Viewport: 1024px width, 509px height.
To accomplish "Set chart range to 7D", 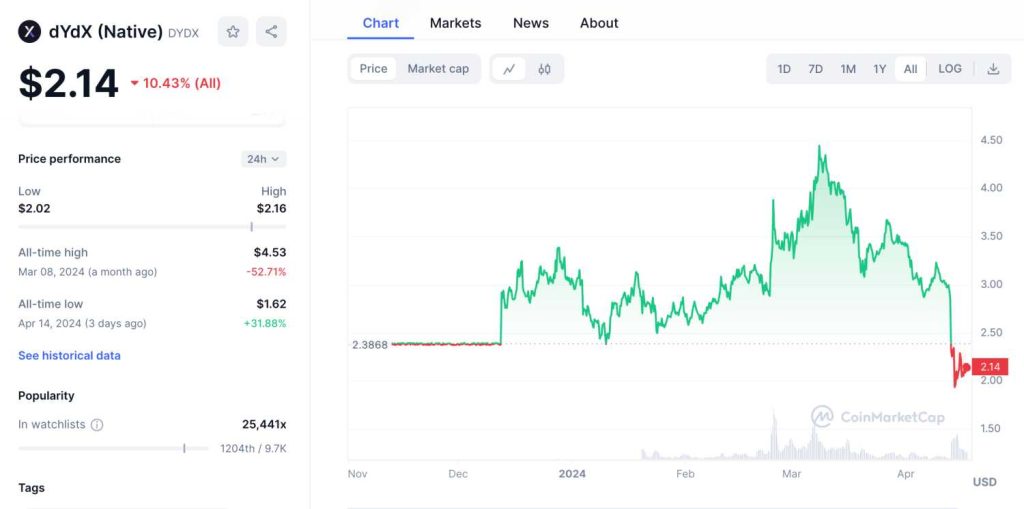I will [x=815, y=69].
